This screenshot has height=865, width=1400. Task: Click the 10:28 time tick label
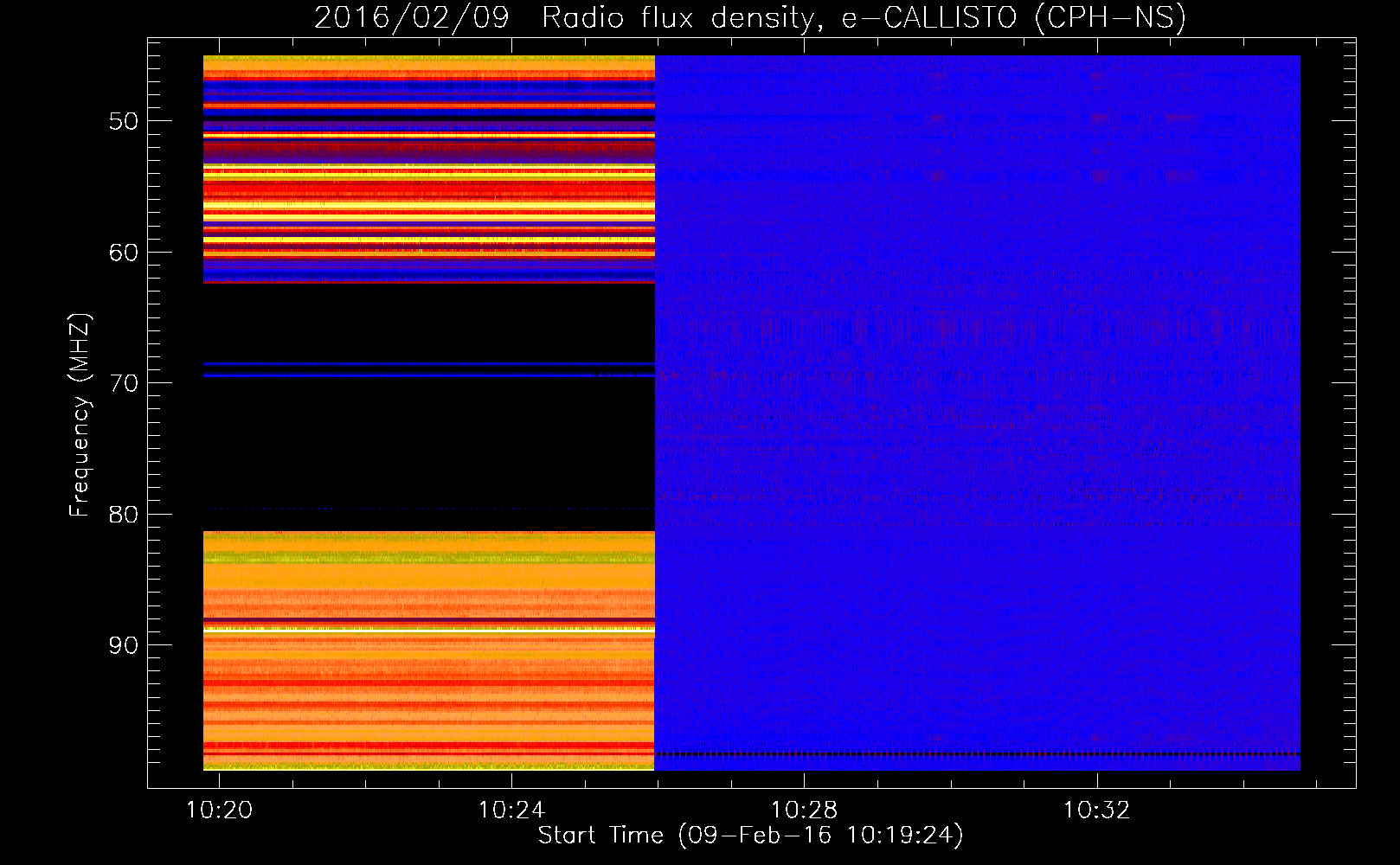[804, 810]
